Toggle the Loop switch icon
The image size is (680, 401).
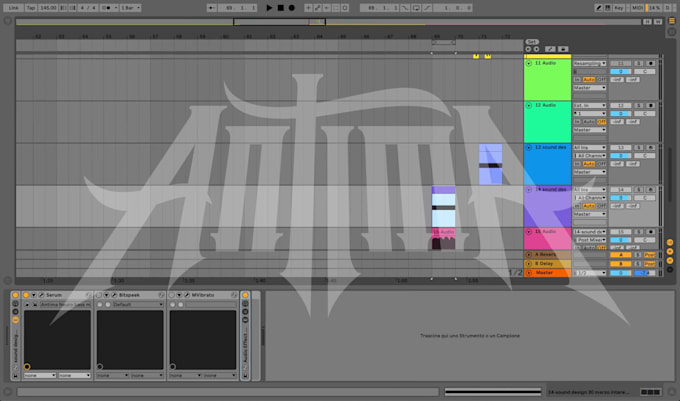click(416, 8)
